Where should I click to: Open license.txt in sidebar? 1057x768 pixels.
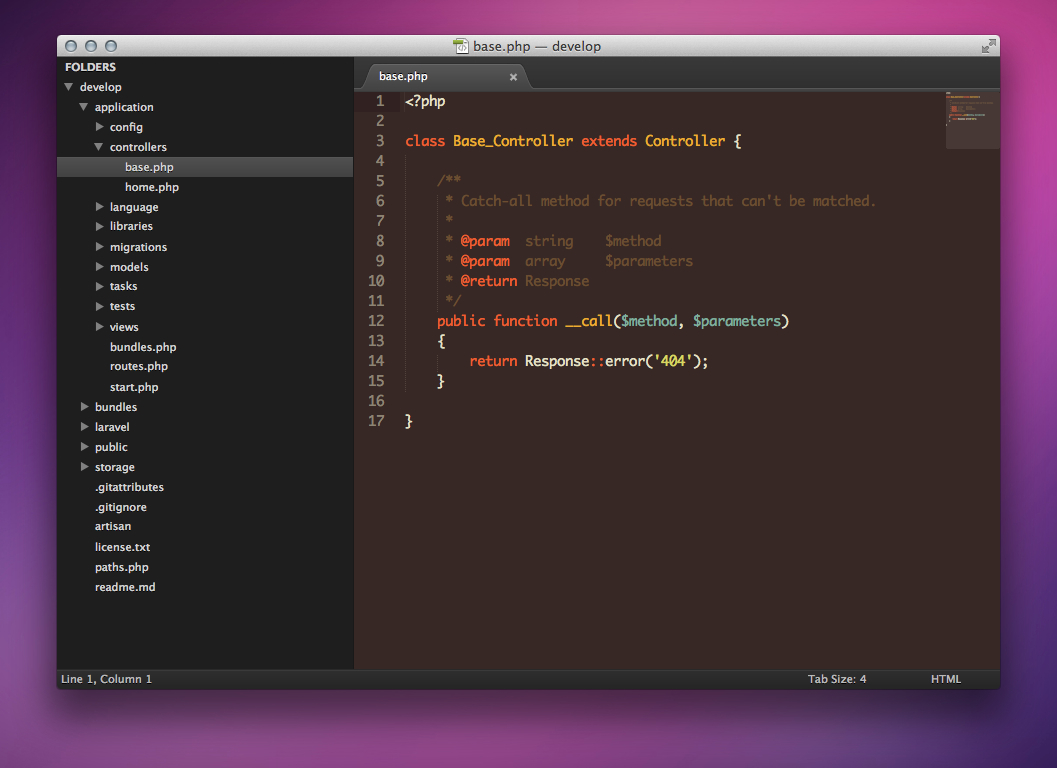(123, 547)
